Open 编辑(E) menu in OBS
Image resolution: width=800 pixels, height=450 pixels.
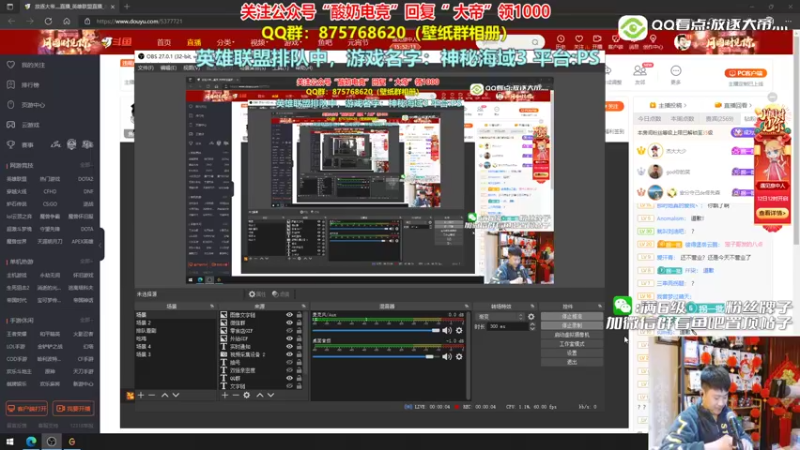168,68
